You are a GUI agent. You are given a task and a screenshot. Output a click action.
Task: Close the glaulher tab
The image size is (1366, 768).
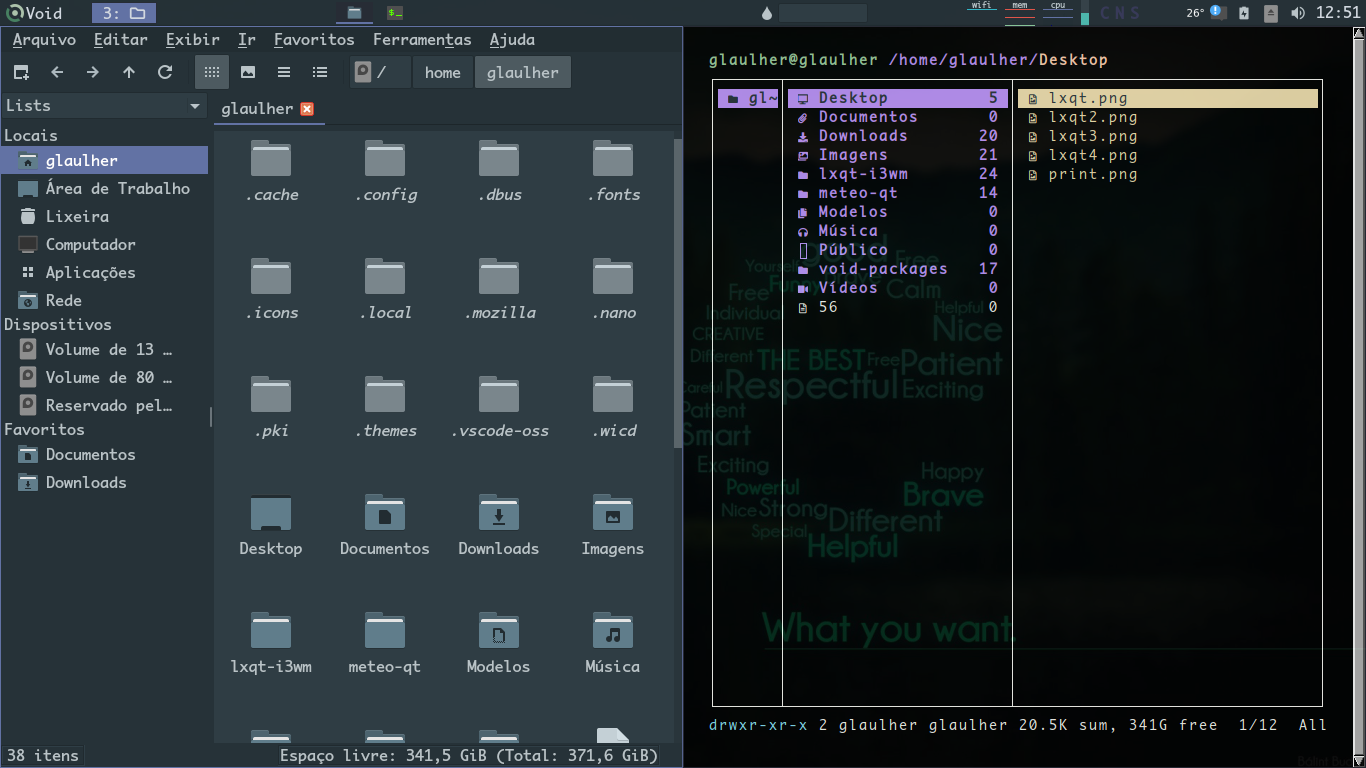[x=307, y=109]
